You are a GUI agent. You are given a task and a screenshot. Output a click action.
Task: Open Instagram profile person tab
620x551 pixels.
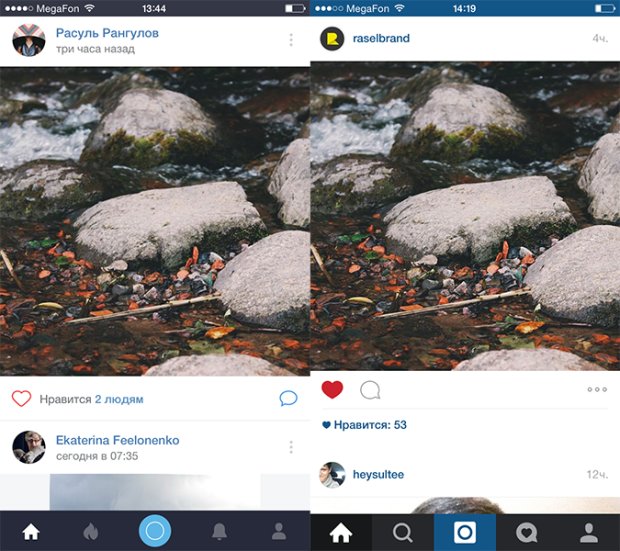click(589, 532)
